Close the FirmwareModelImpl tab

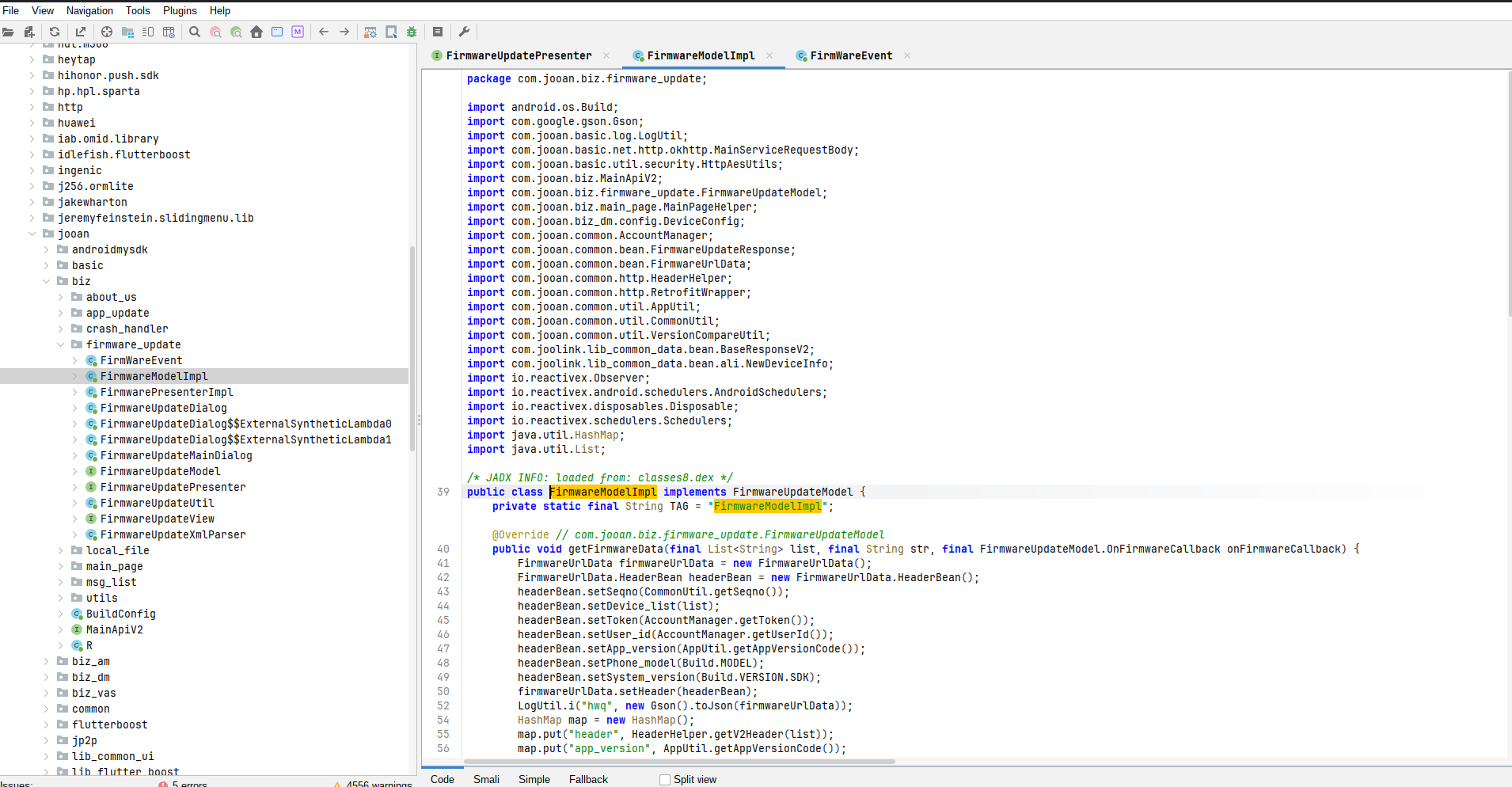pos(769,55)
